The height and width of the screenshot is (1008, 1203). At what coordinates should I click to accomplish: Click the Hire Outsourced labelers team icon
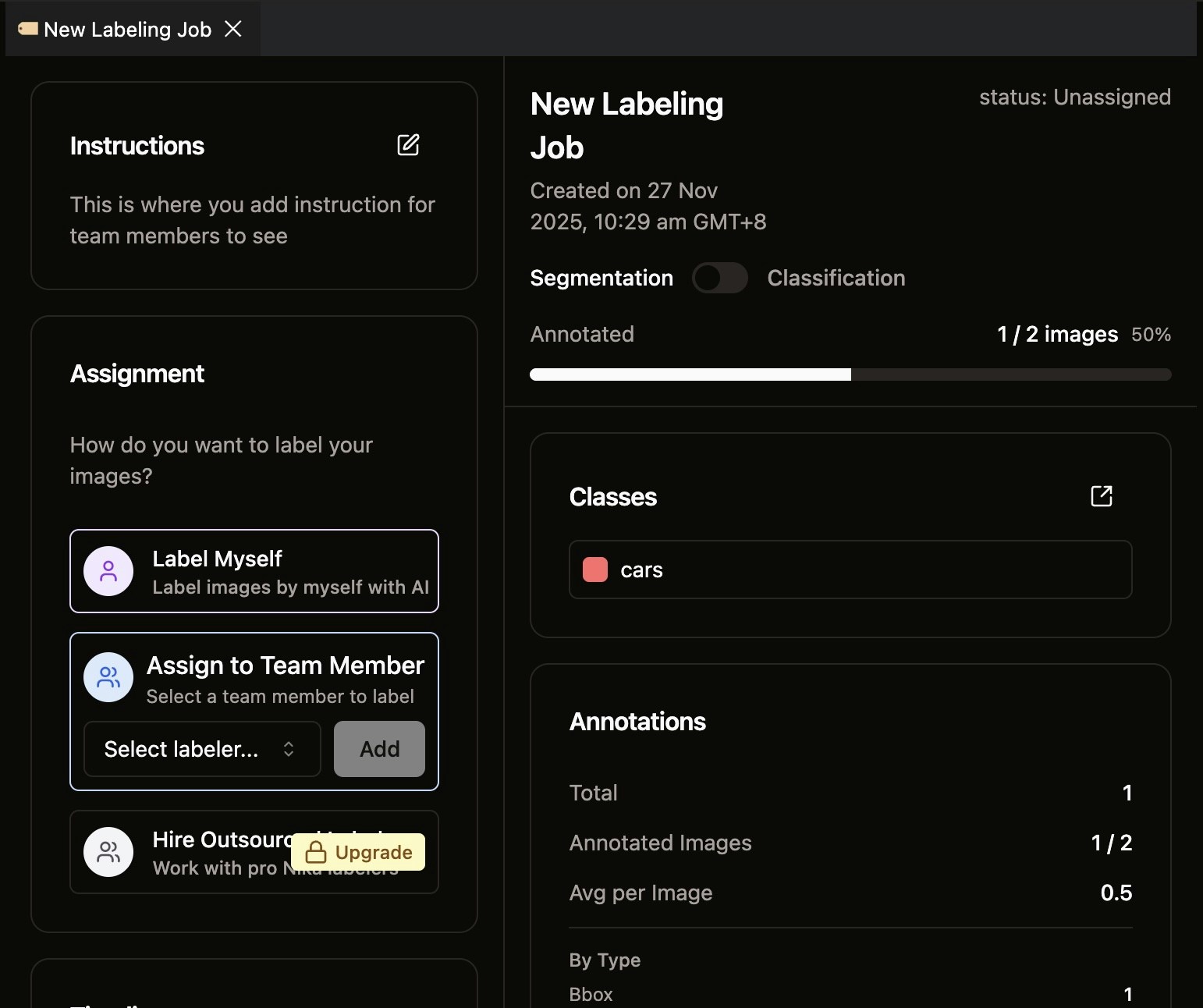(108, 852)
